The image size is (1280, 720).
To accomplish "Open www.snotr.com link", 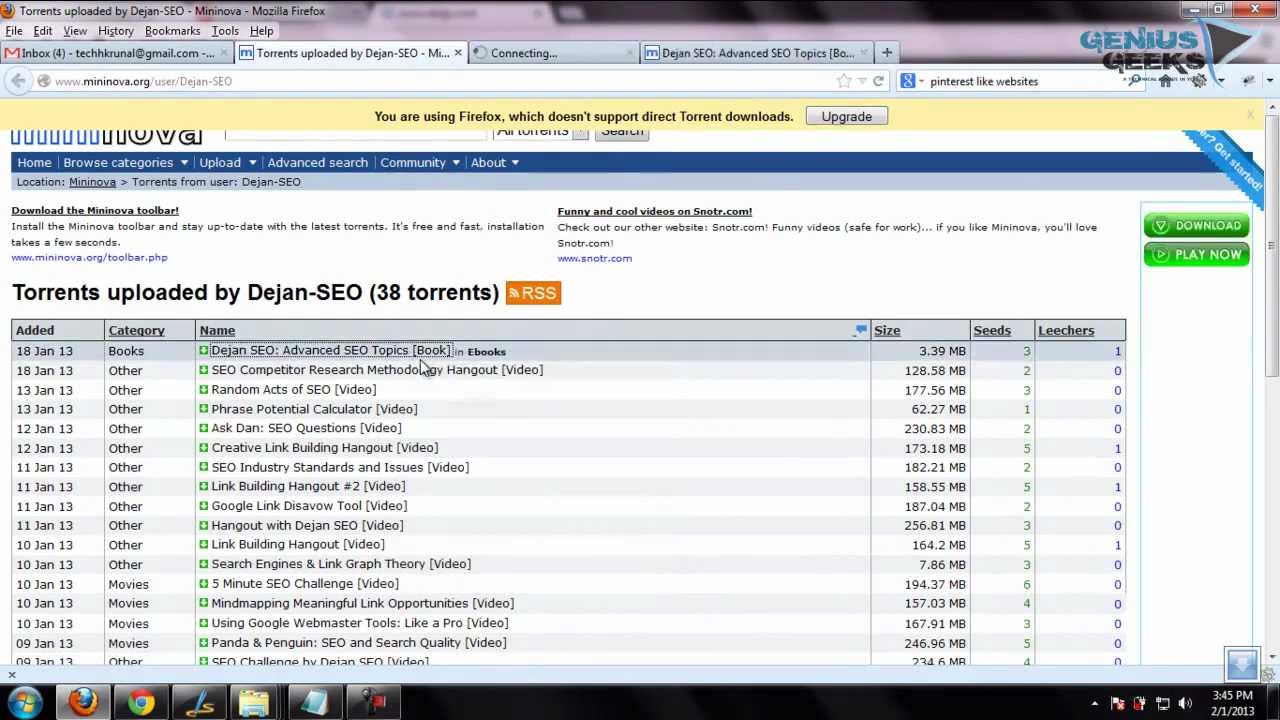I will pos(594,258).
